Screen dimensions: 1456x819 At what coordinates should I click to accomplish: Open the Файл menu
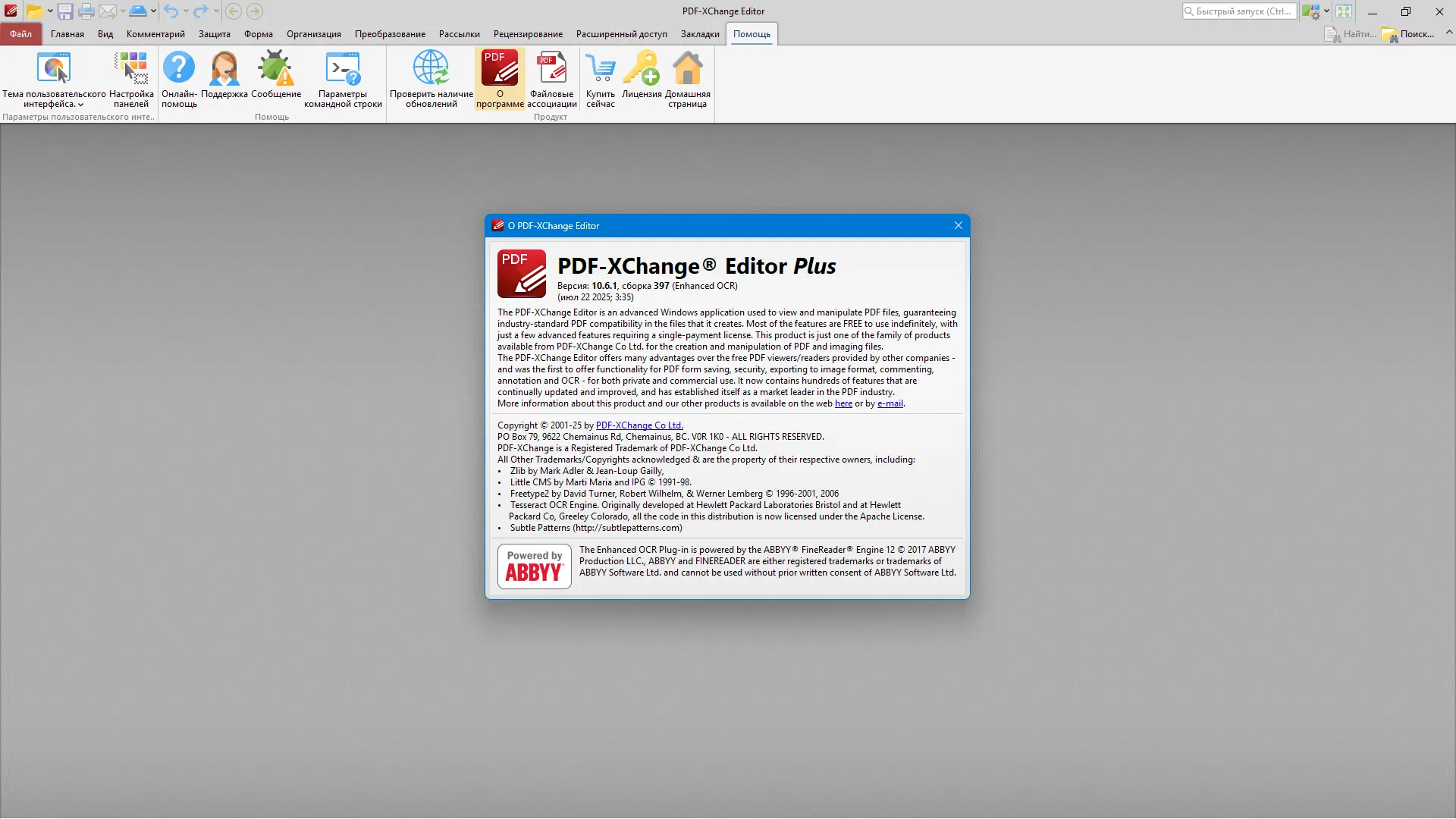tap(20, 34)
